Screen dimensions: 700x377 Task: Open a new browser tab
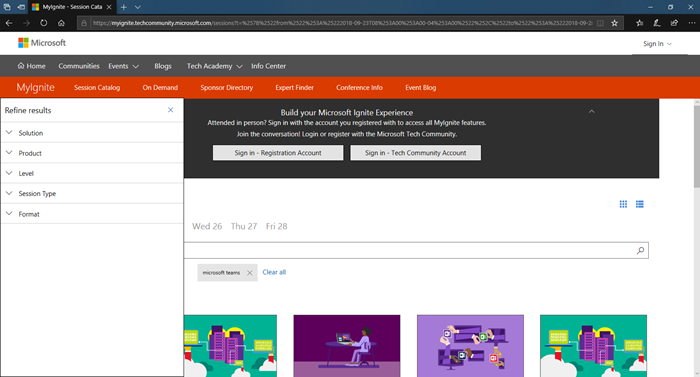point(124,7)
